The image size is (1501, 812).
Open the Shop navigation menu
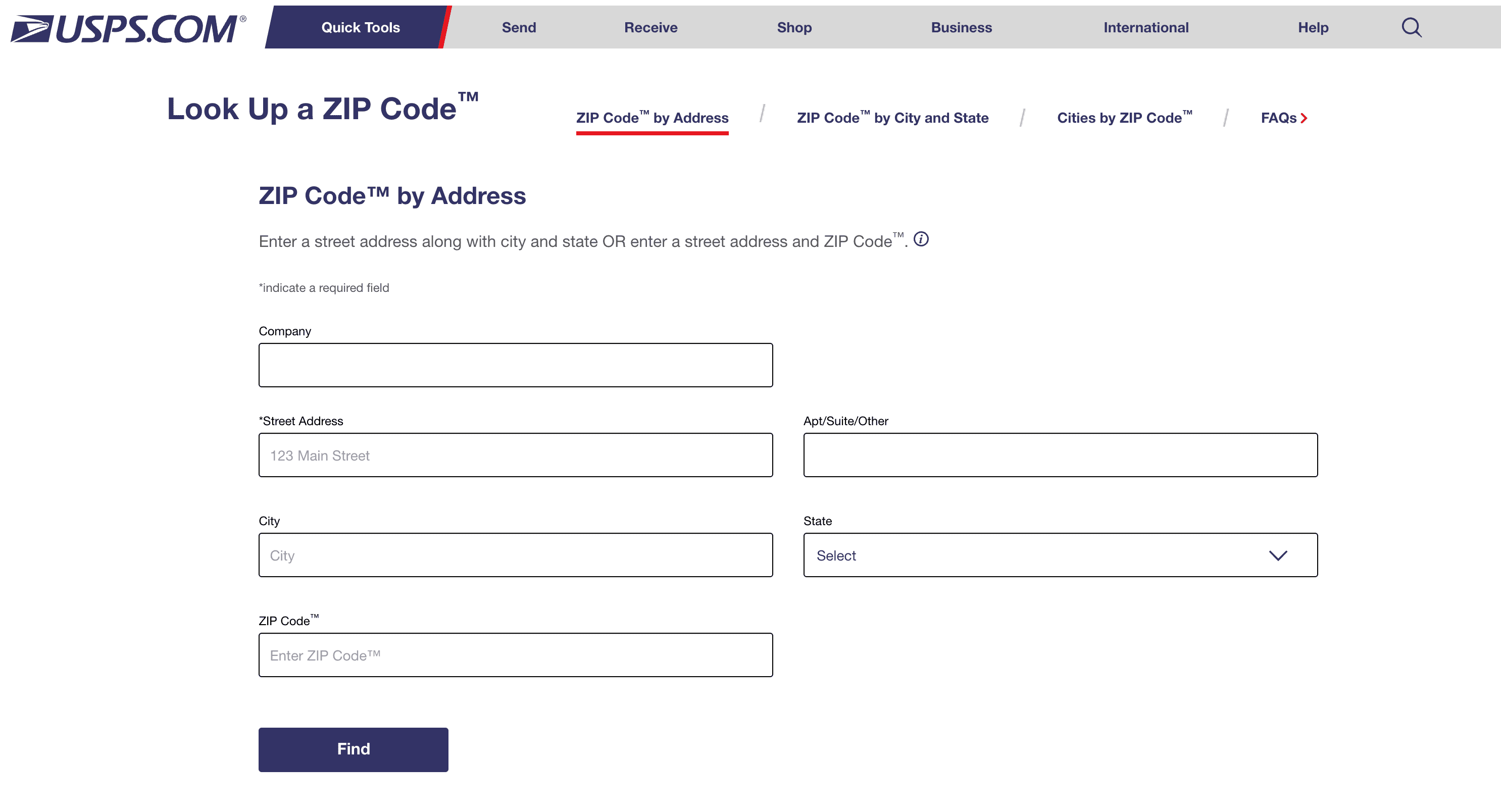point(793,27)
